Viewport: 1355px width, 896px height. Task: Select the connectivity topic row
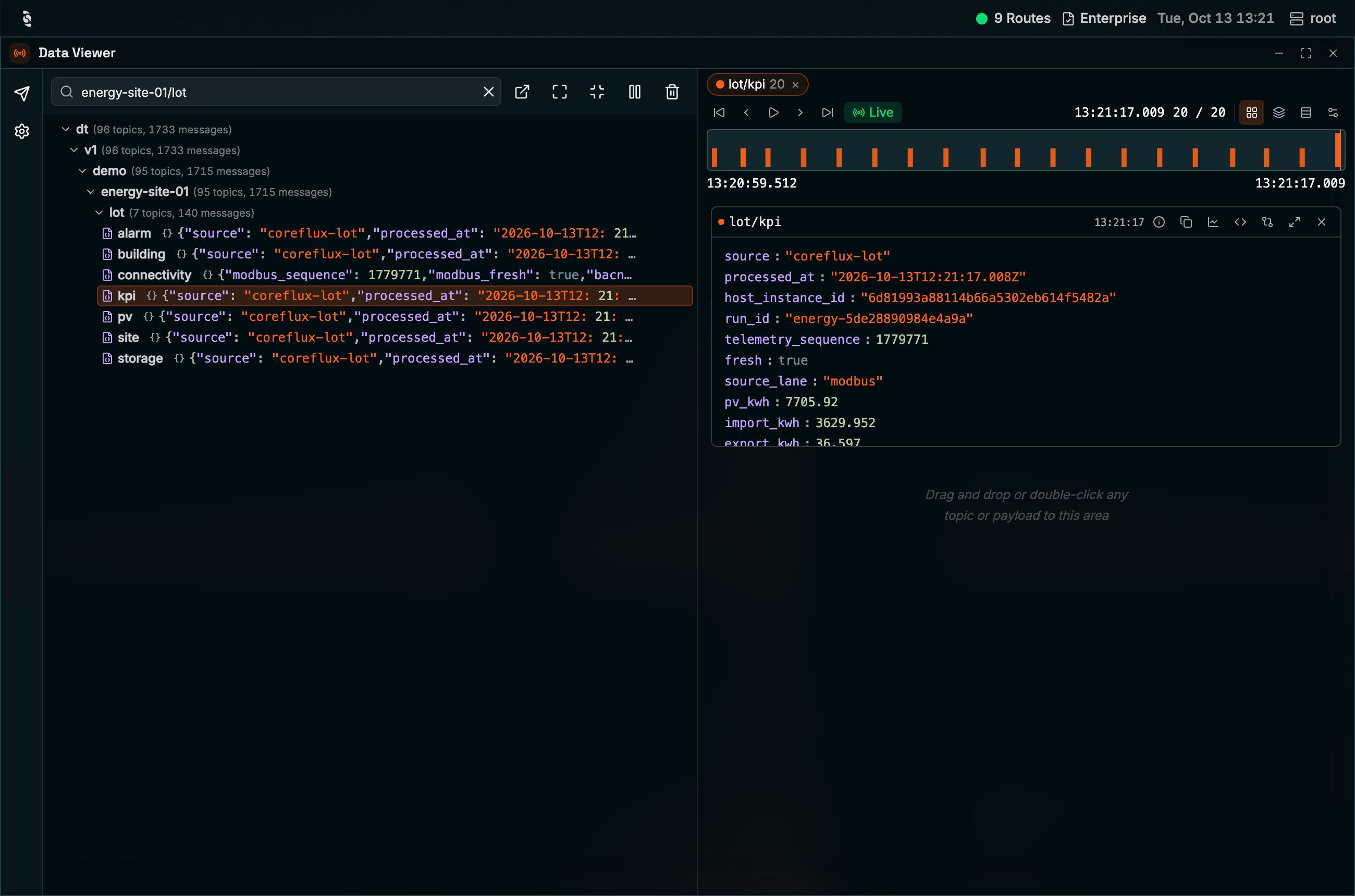[395, 275]
